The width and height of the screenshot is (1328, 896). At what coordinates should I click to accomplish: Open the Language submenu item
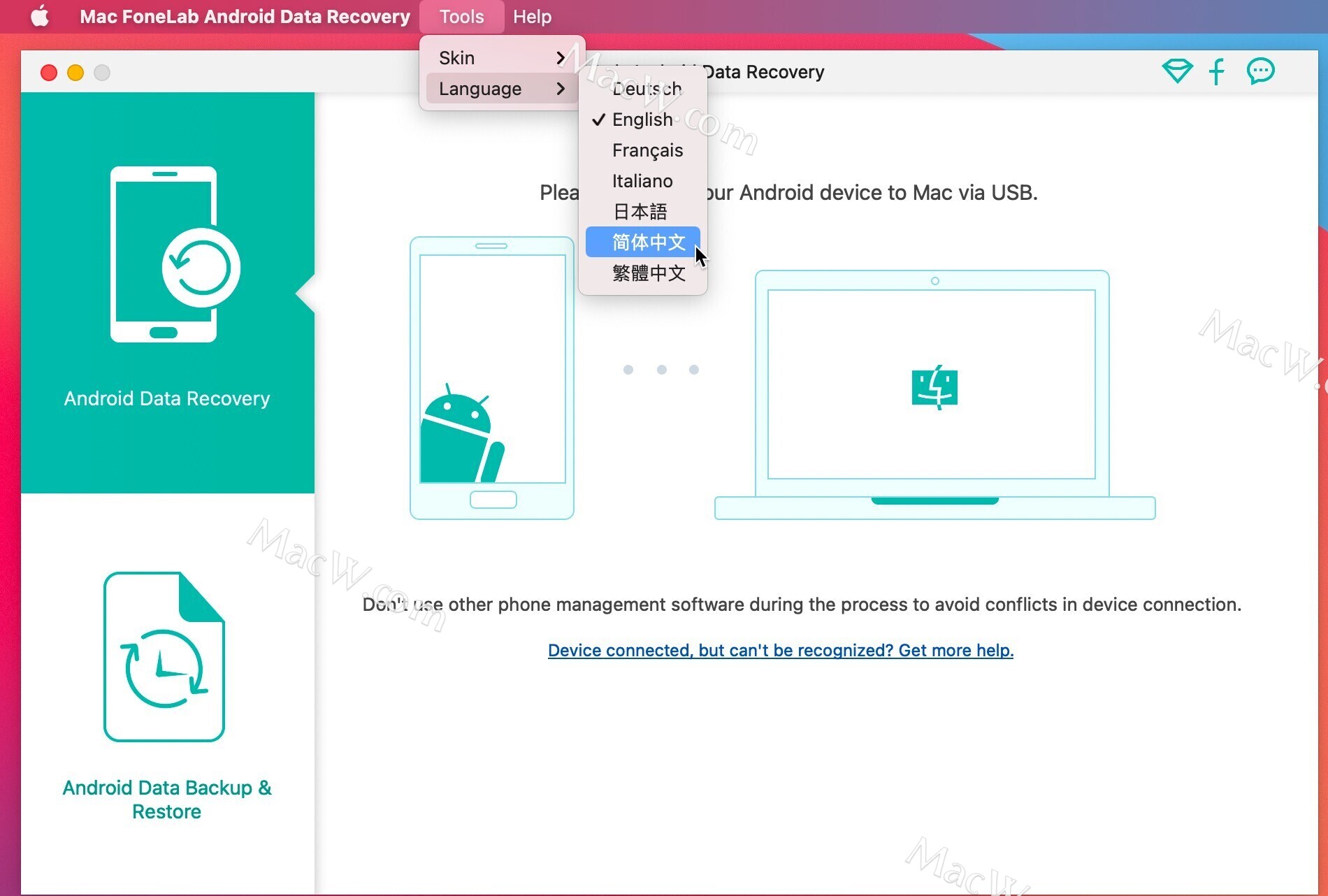coord(502,89)
